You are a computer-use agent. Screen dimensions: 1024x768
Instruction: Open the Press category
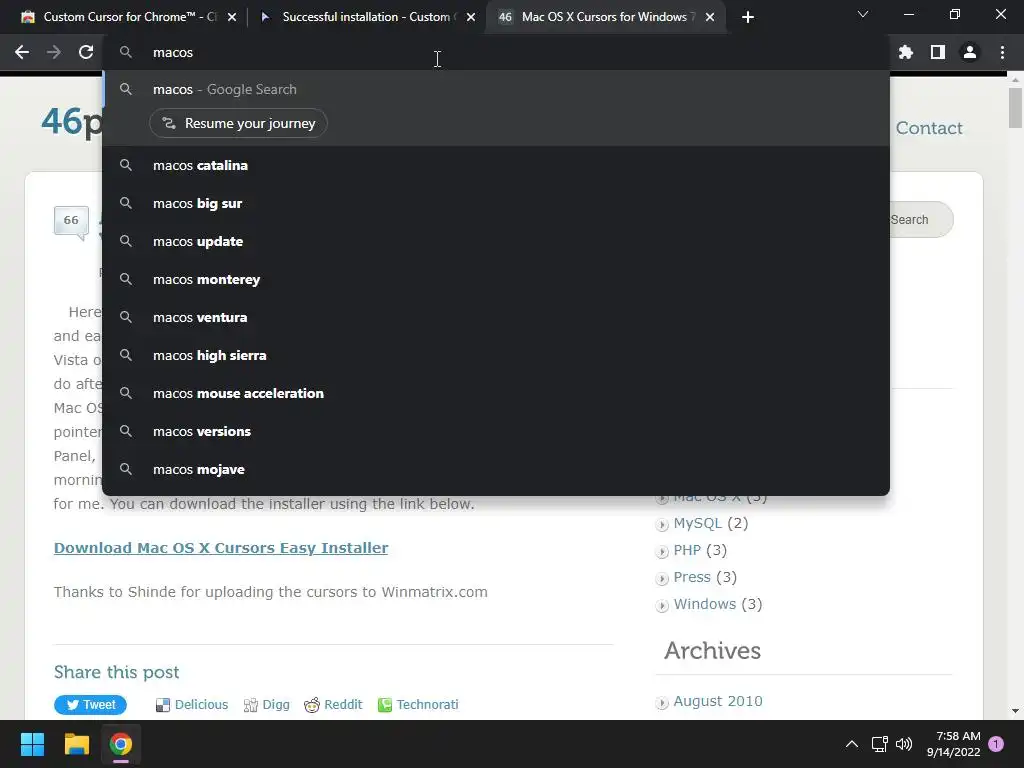[692, 577]
